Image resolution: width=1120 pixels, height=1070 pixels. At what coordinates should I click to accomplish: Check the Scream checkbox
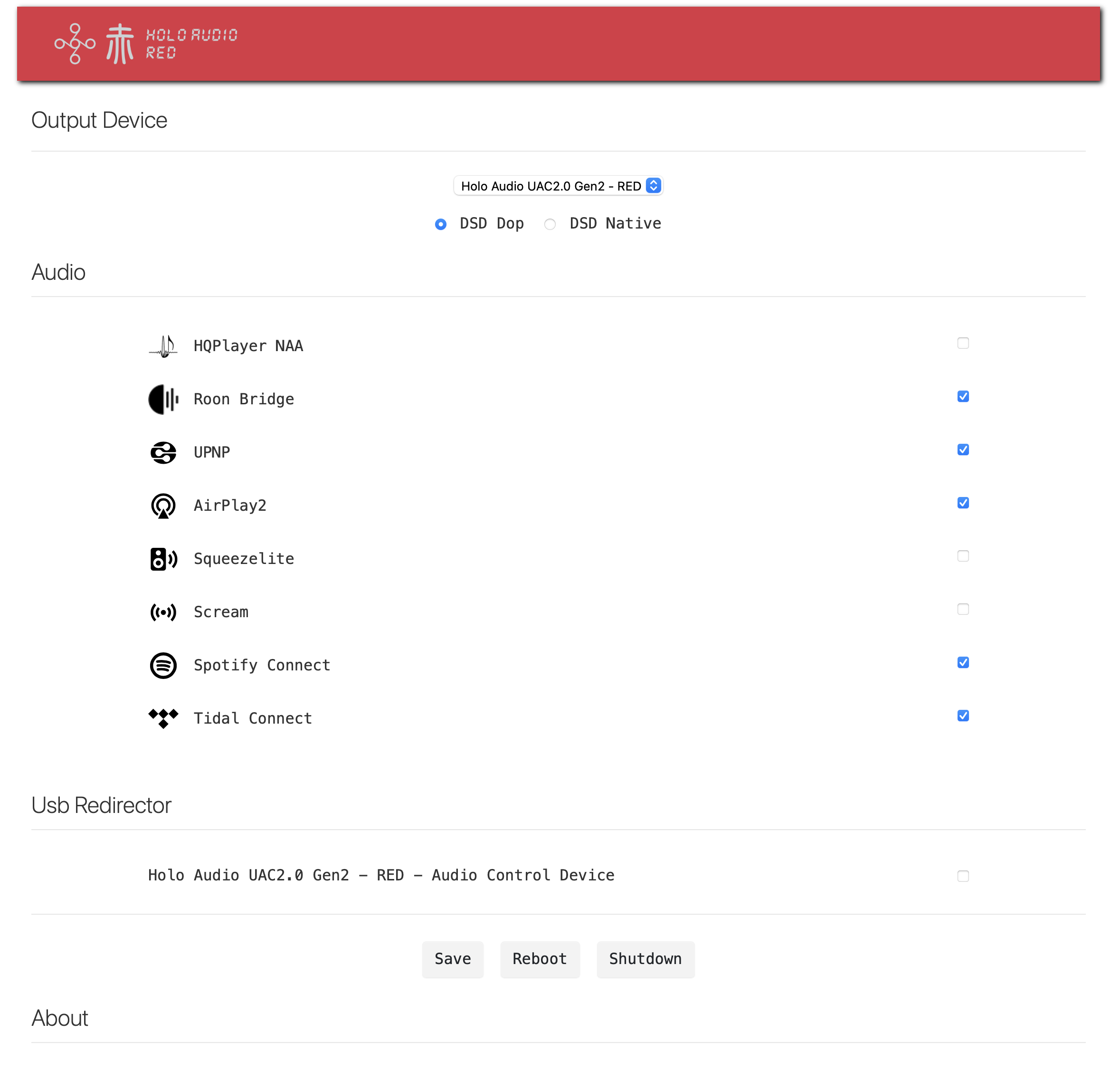[x=963, y=609]
